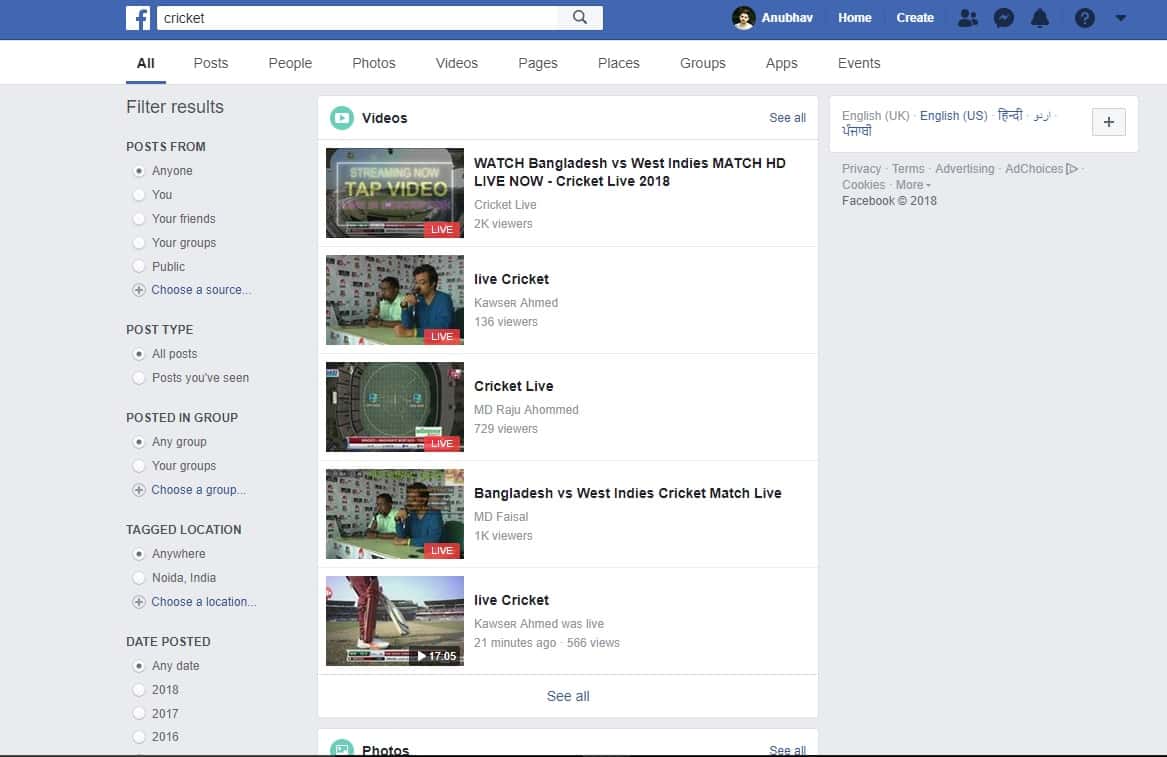This screenshot has width=1167, height=757.
Task: Select the Any group radio button
Action: point(138,442)
